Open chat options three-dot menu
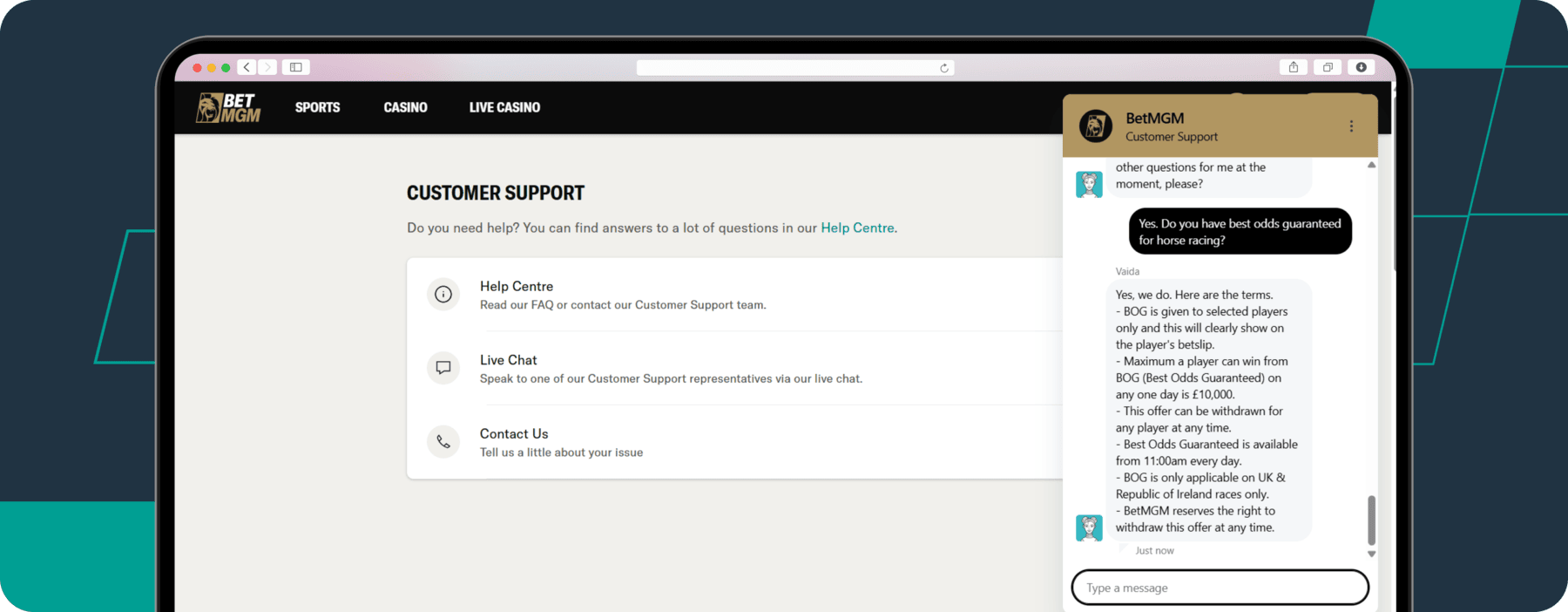 coord(1351,126)
